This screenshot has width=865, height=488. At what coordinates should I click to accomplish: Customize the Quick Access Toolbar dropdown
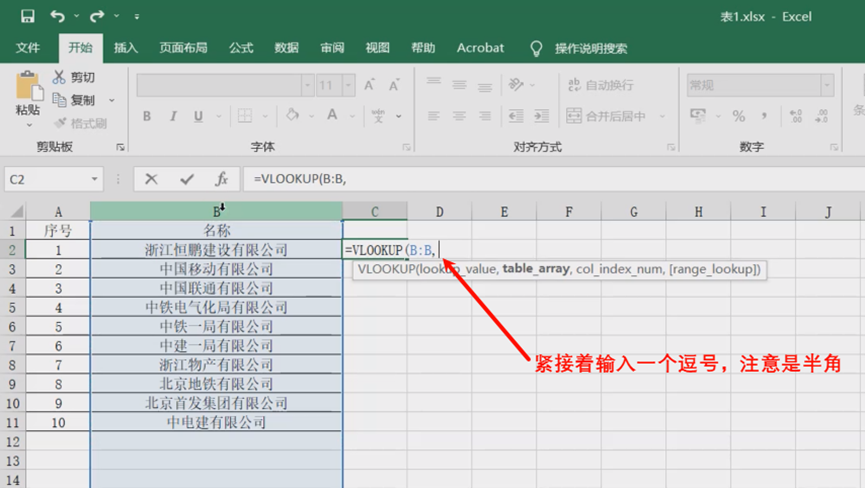point(137,17)
